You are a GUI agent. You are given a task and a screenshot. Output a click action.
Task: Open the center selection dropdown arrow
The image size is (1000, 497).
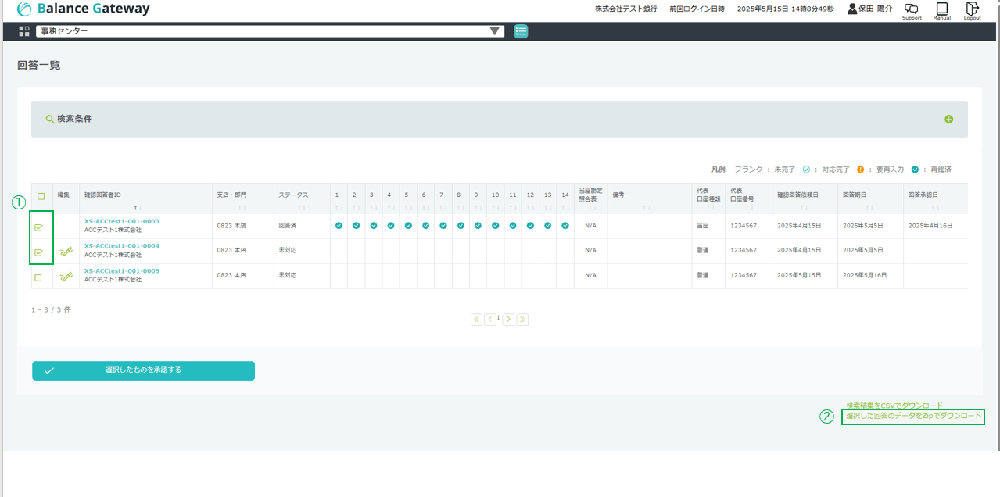(x=494, y=31)
